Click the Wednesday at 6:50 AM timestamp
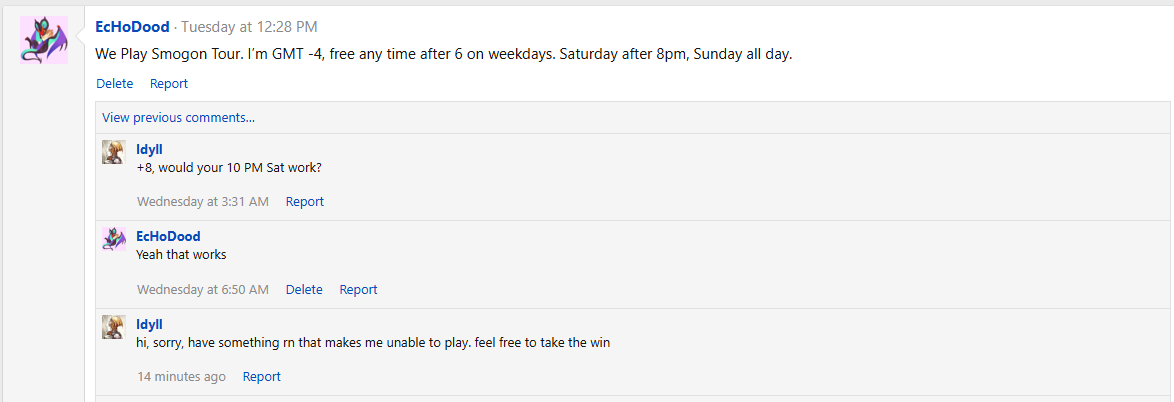The height and width of the screenshot is (402, 1174). pos(203,289)
